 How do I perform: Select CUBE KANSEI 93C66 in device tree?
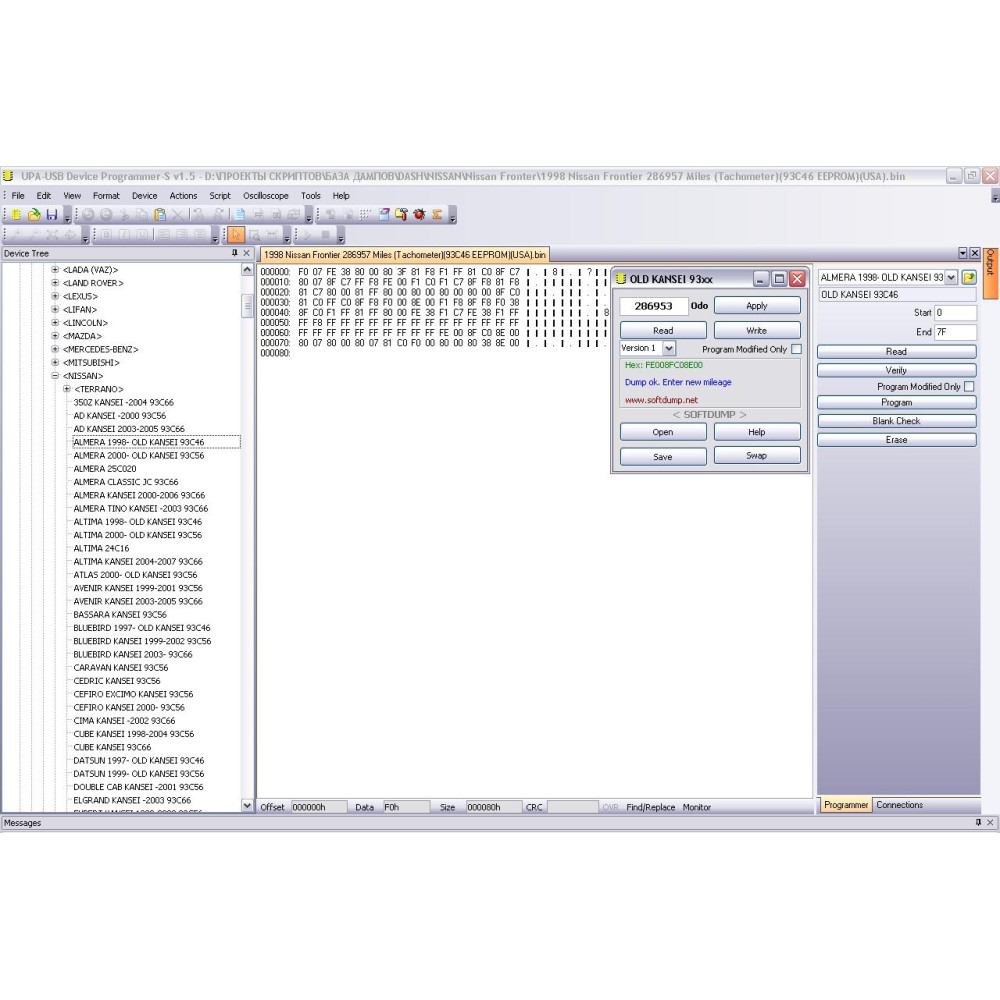click(x=112, y=747)
